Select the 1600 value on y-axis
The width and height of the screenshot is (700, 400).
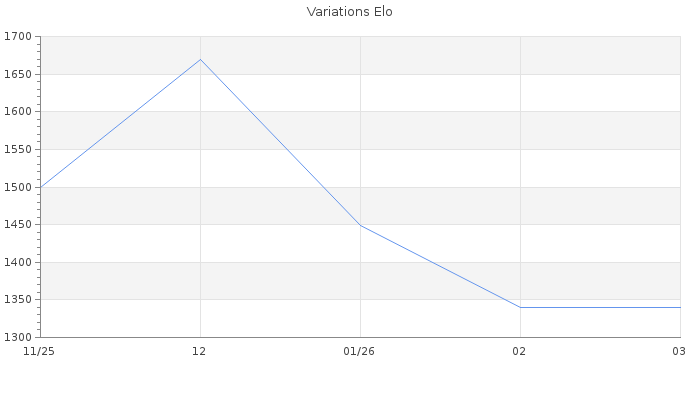tap(19, 112)
